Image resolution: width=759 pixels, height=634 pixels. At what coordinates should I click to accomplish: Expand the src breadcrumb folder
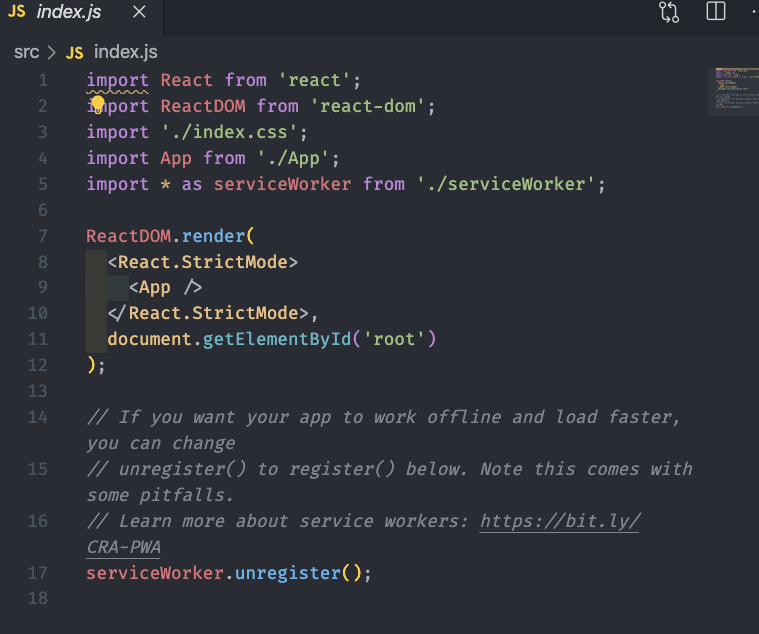coord(26,52)
